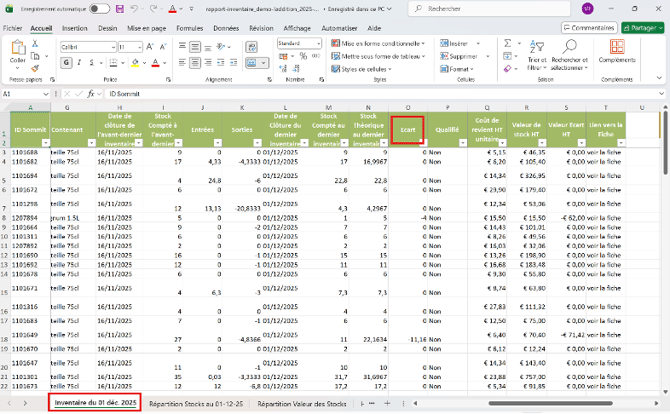This screenshot has height=414, width=670.
Task: Toggle the Enregistrement automatique switch
Action: (x=99, y=8)
